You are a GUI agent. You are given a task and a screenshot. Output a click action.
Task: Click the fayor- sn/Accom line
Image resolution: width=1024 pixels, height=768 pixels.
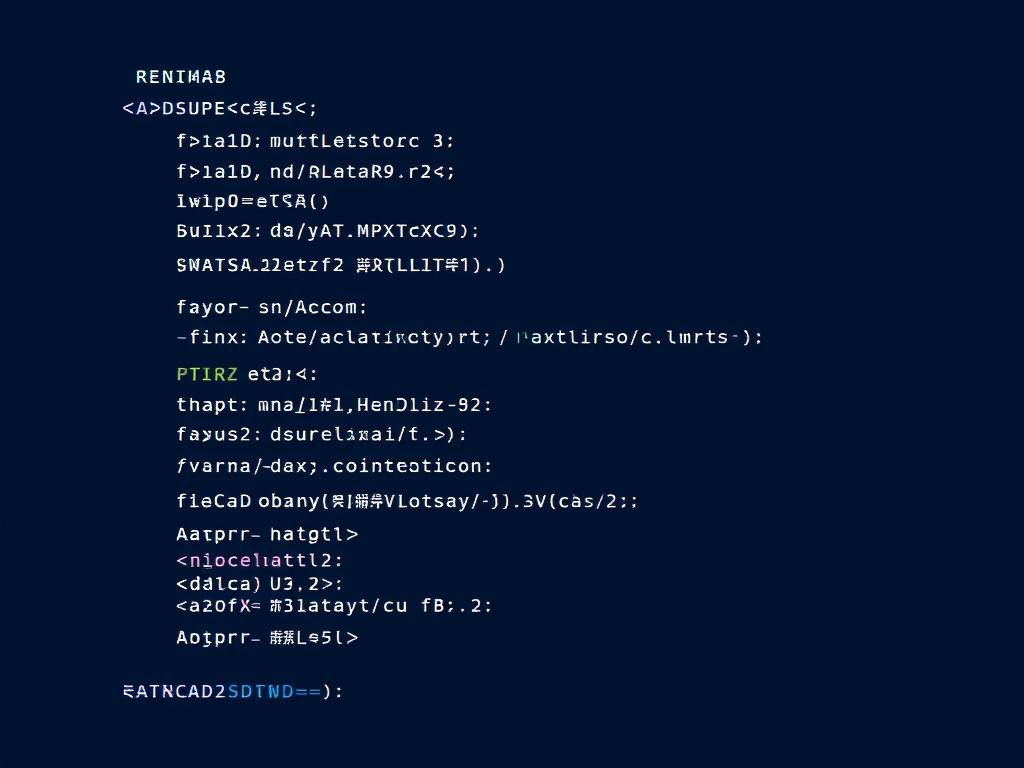point(272,307)
